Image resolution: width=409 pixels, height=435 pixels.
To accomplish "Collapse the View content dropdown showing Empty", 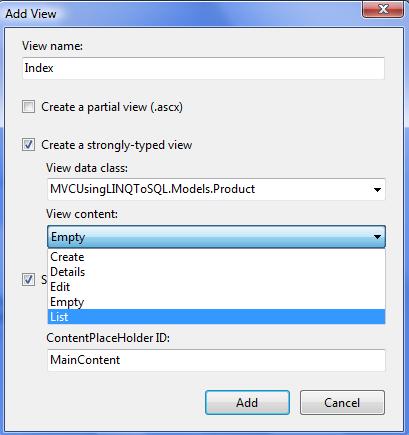I will click(x=216, y=237).
